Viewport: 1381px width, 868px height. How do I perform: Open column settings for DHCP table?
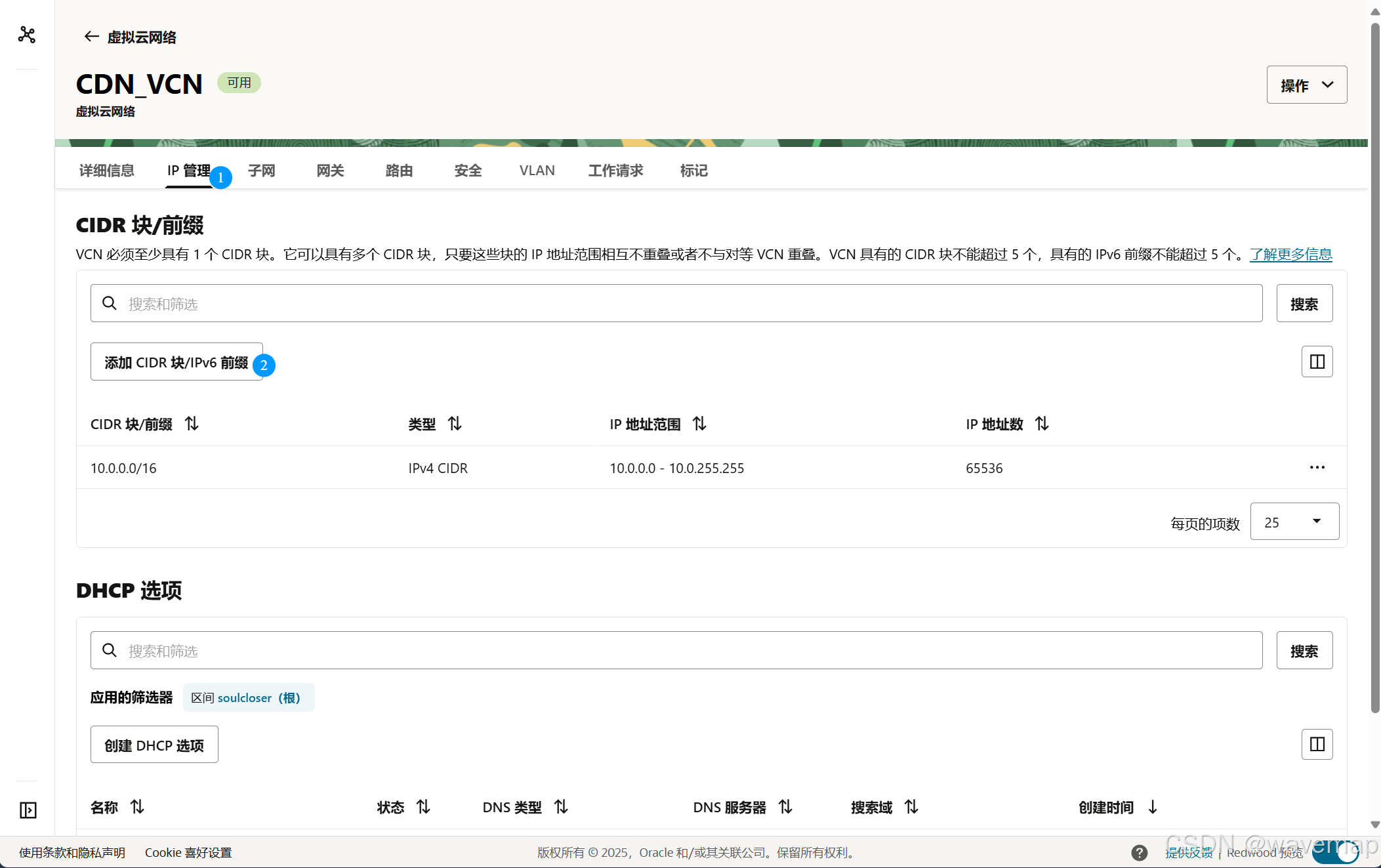pos(1317,744)
